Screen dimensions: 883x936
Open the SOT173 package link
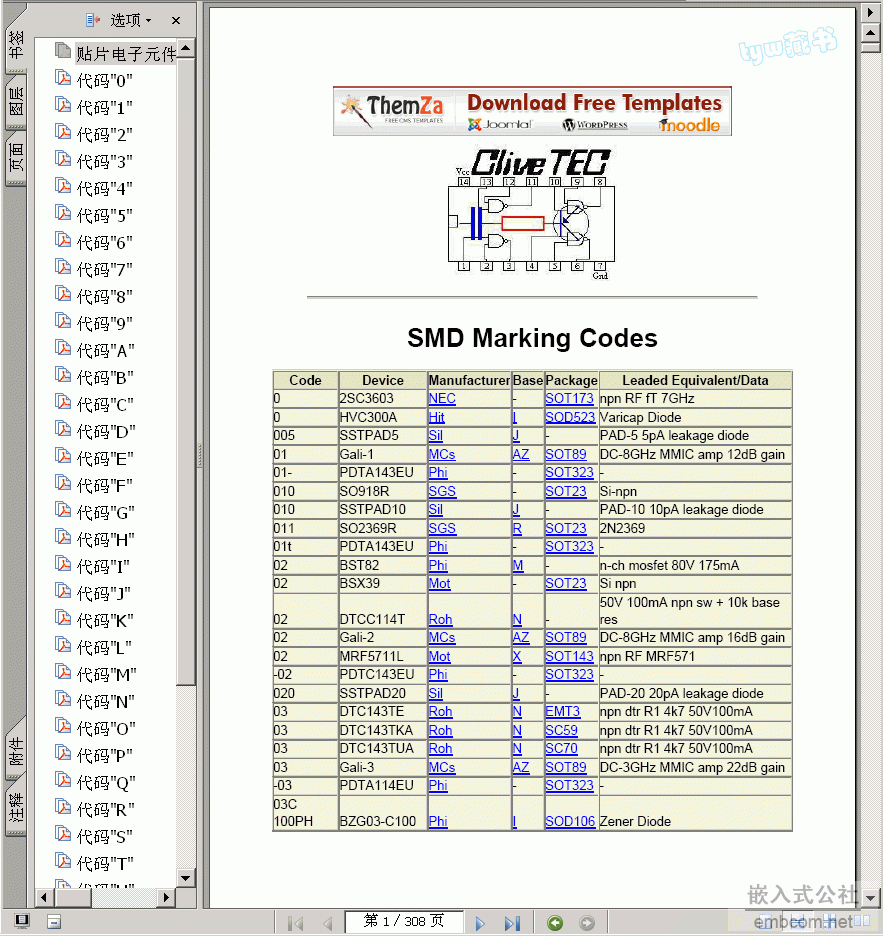569,398
